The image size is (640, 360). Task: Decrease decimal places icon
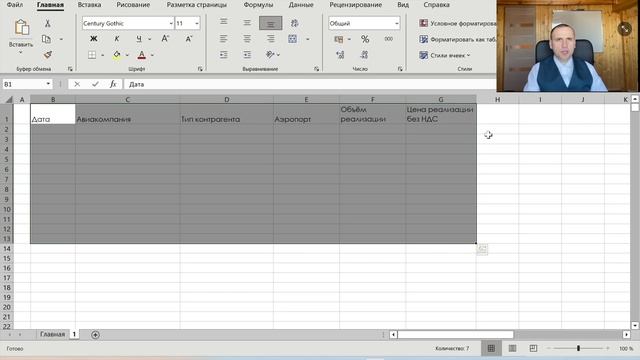[x=364, y=55]
